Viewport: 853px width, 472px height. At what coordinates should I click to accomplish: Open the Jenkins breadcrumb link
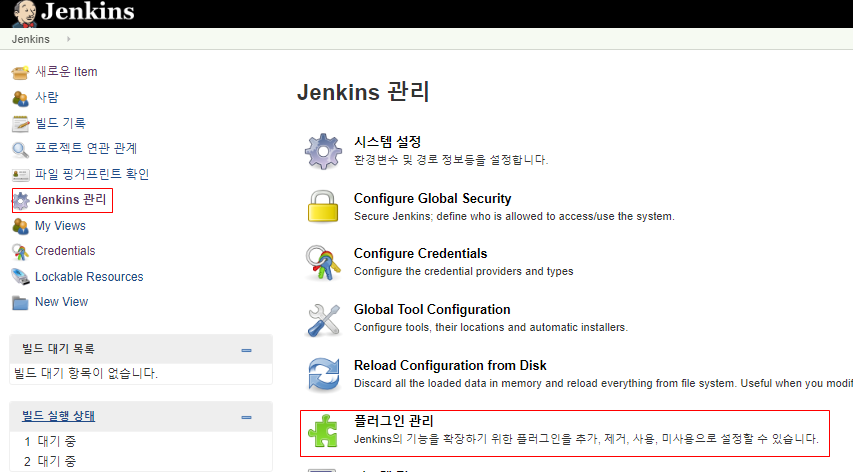coord(30,39)
